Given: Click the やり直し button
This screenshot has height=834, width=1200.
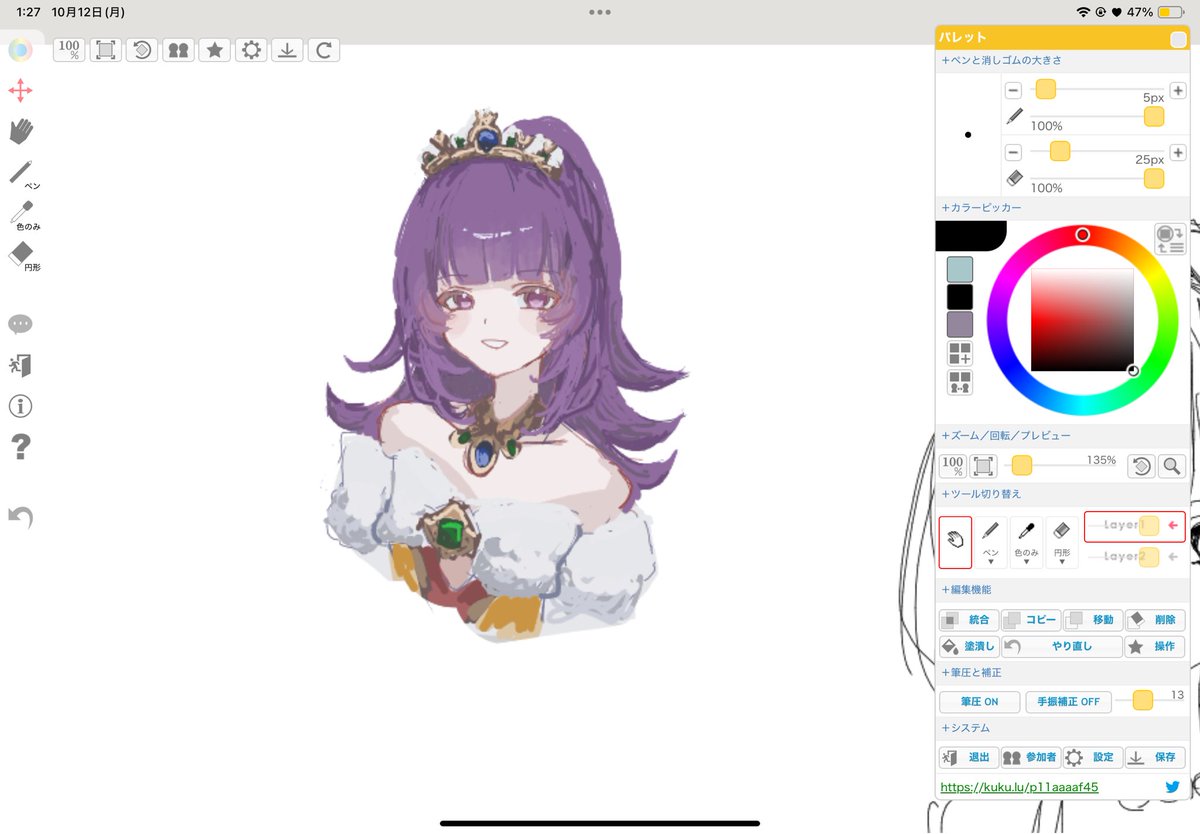Looking at the screenshot, I should click(1062, 647).
